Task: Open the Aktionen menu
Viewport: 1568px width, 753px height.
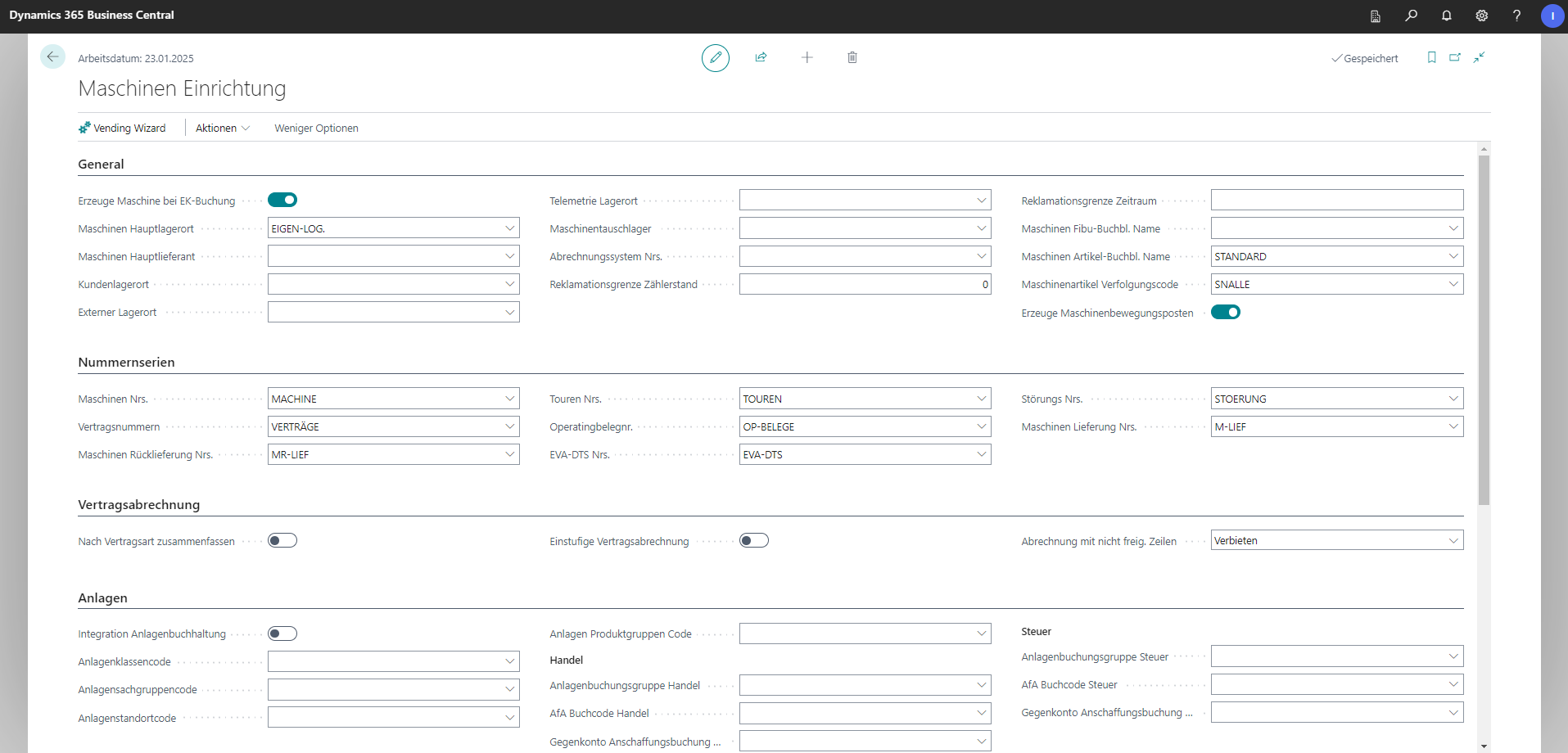Action: tap(222, 129)
